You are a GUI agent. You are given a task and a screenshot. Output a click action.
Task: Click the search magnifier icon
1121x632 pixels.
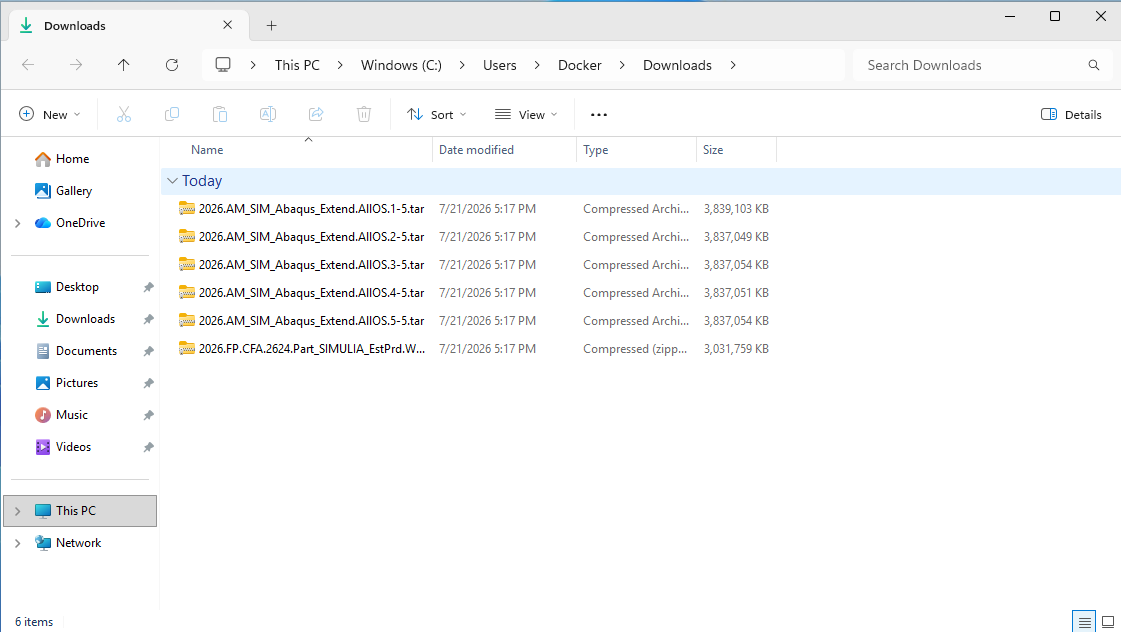(x=1094, y=65)
